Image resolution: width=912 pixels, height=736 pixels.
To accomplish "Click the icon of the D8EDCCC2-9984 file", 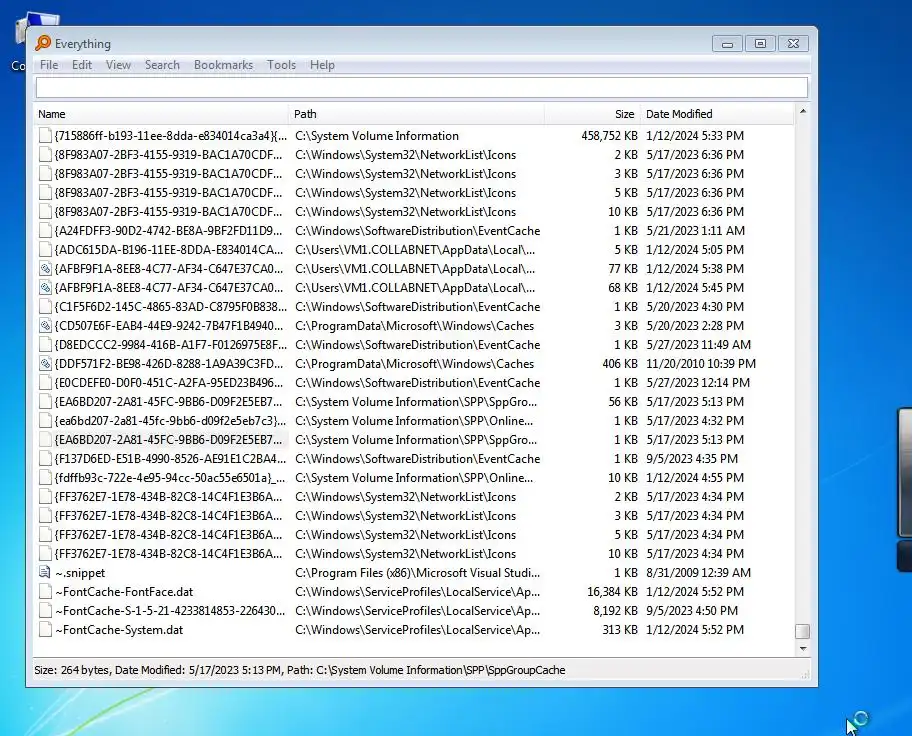I will tap(45, 344).
